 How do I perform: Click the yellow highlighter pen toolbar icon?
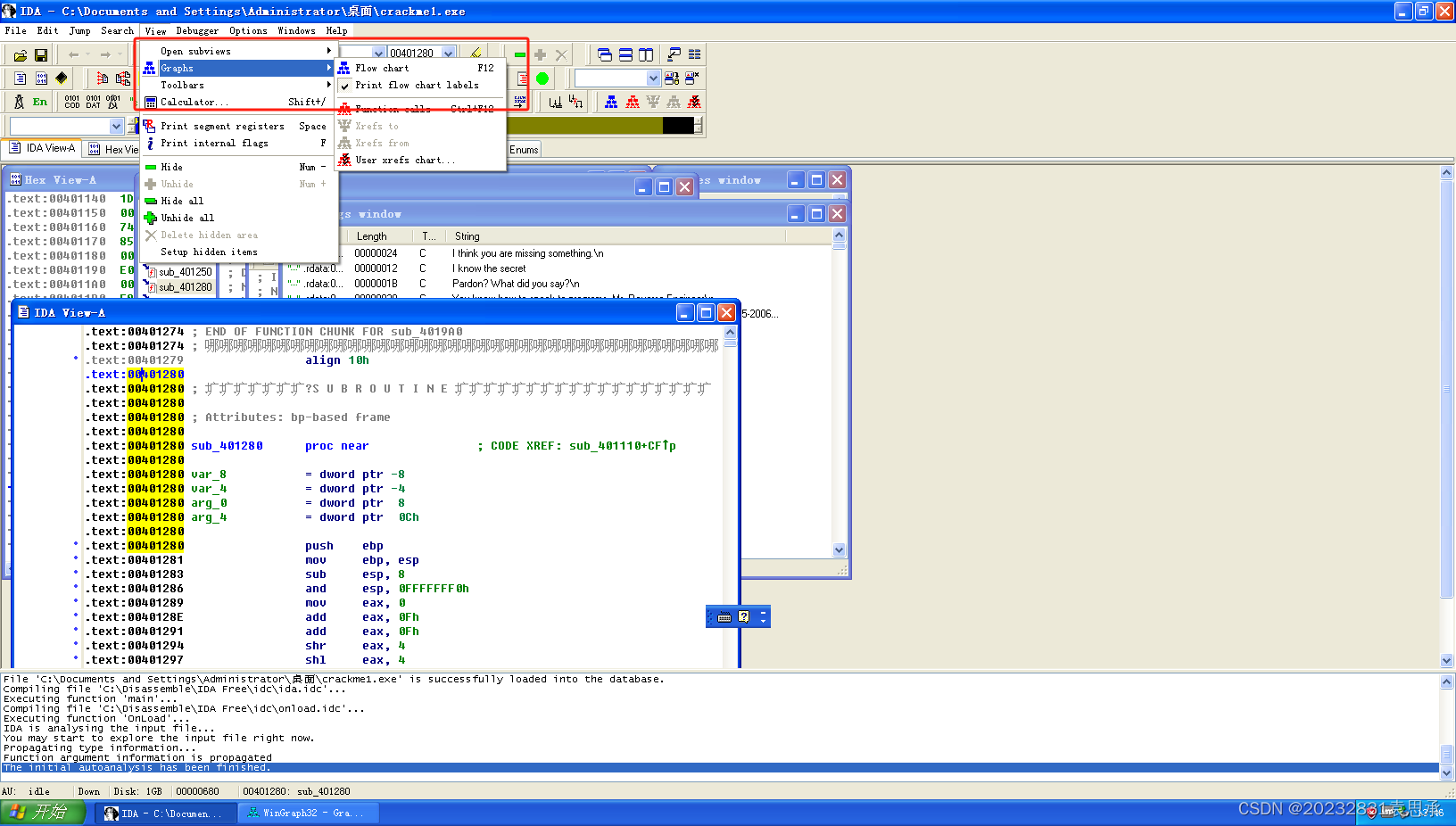(x=476, y=54)
